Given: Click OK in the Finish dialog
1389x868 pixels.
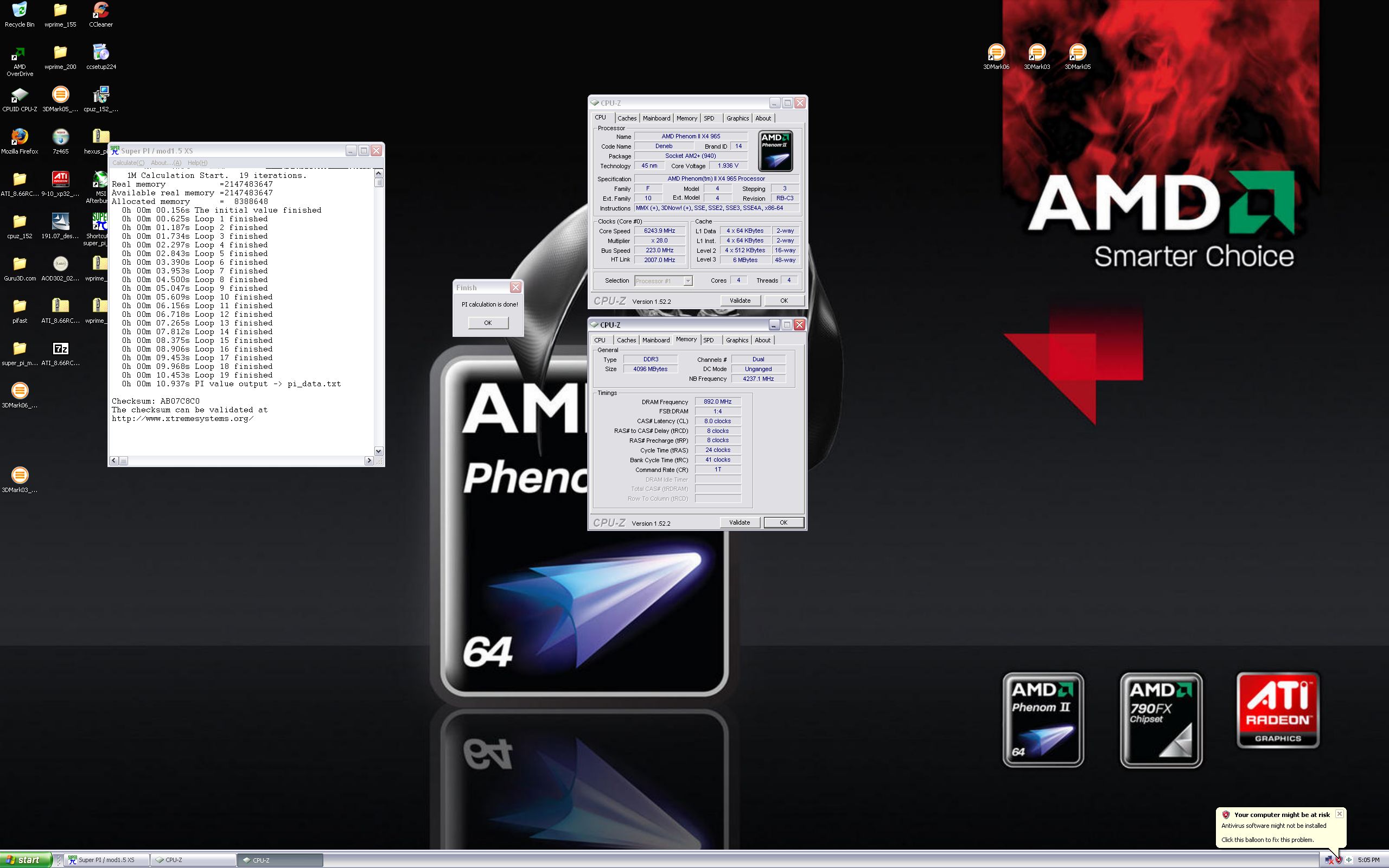Looking at the screenshot, I should click(x=488, y=323).
